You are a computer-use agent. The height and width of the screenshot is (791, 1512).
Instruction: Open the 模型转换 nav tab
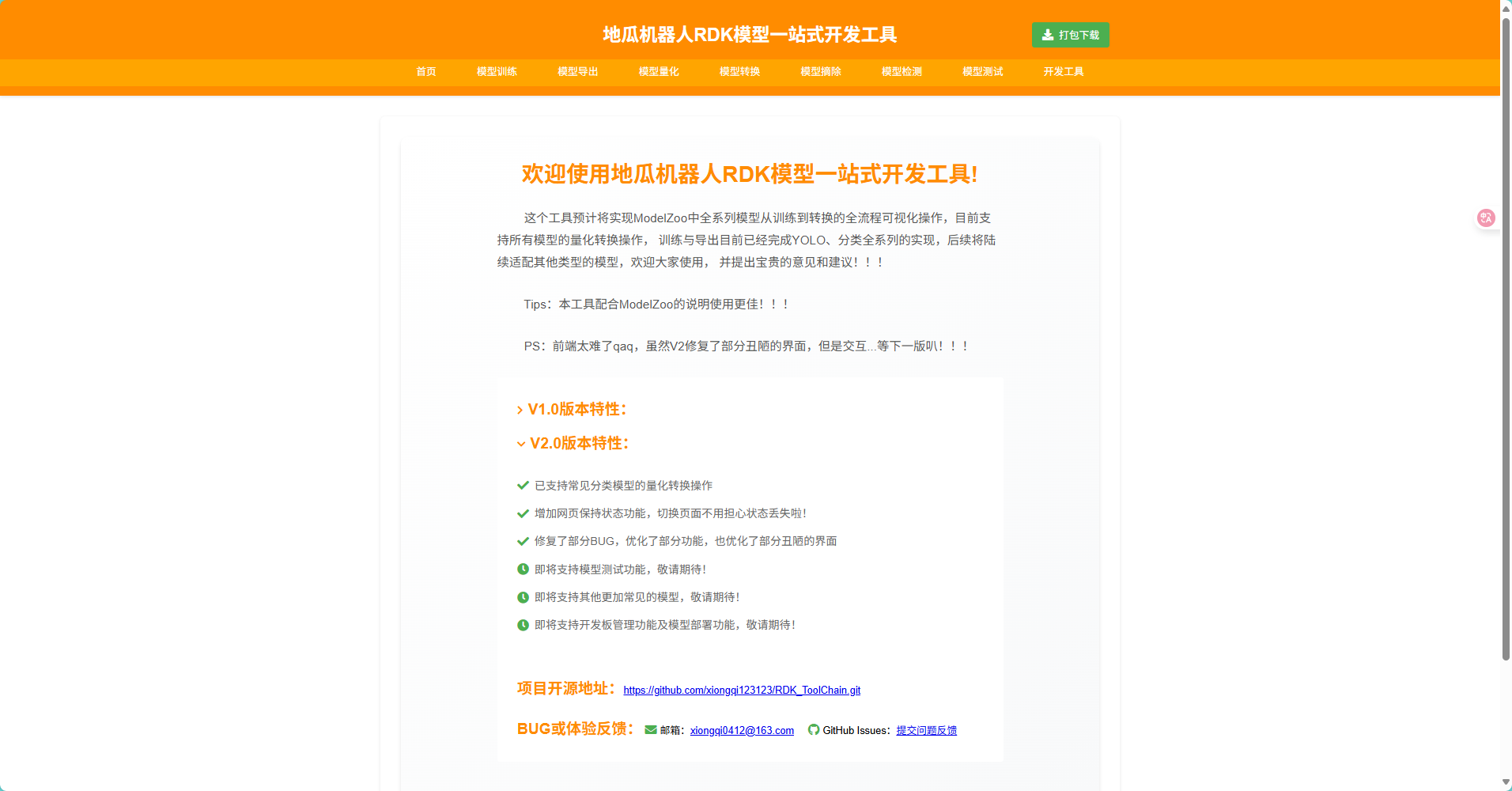(x=739, y=72)
